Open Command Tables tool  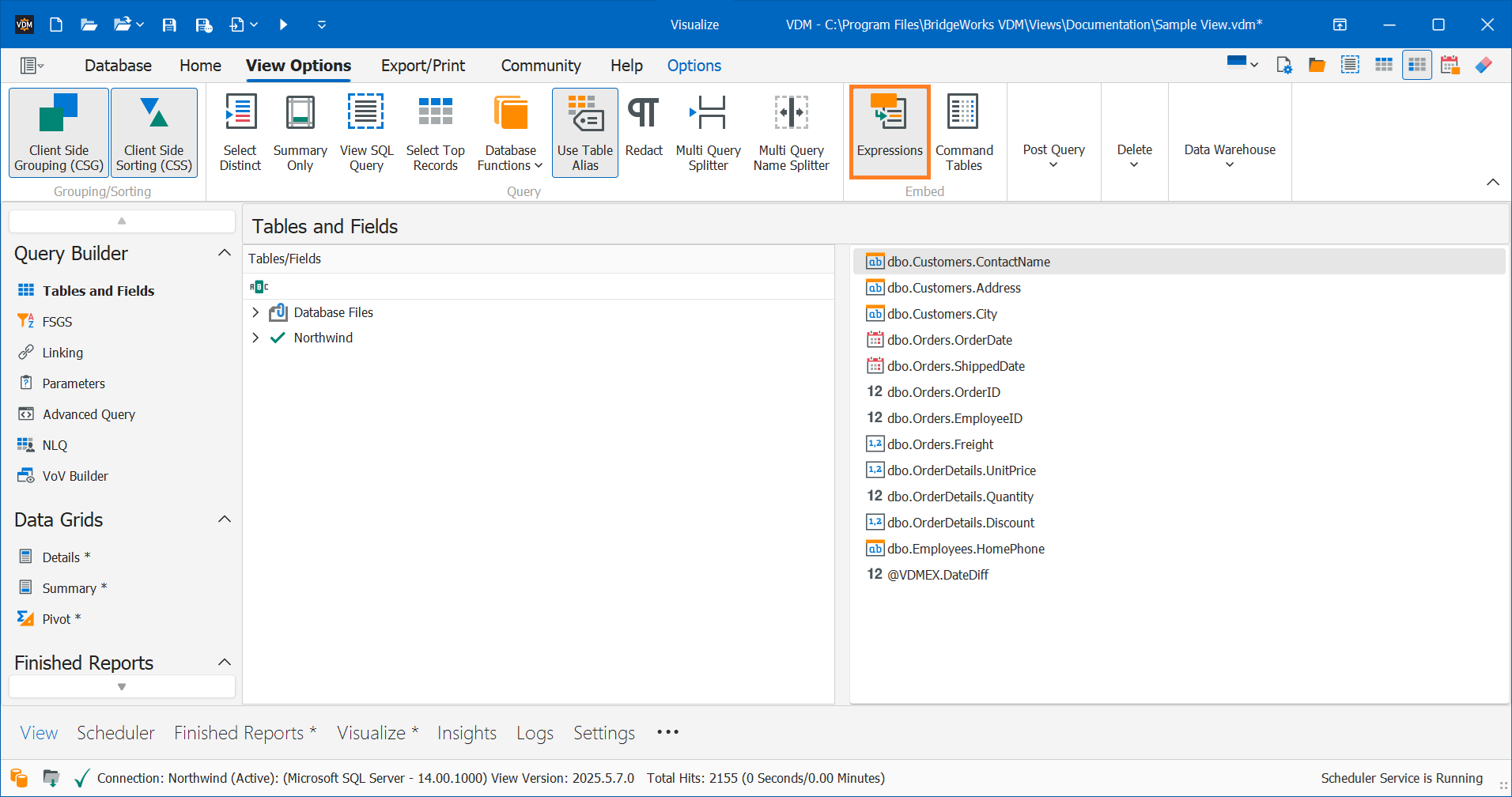click(x=964, y=132)
